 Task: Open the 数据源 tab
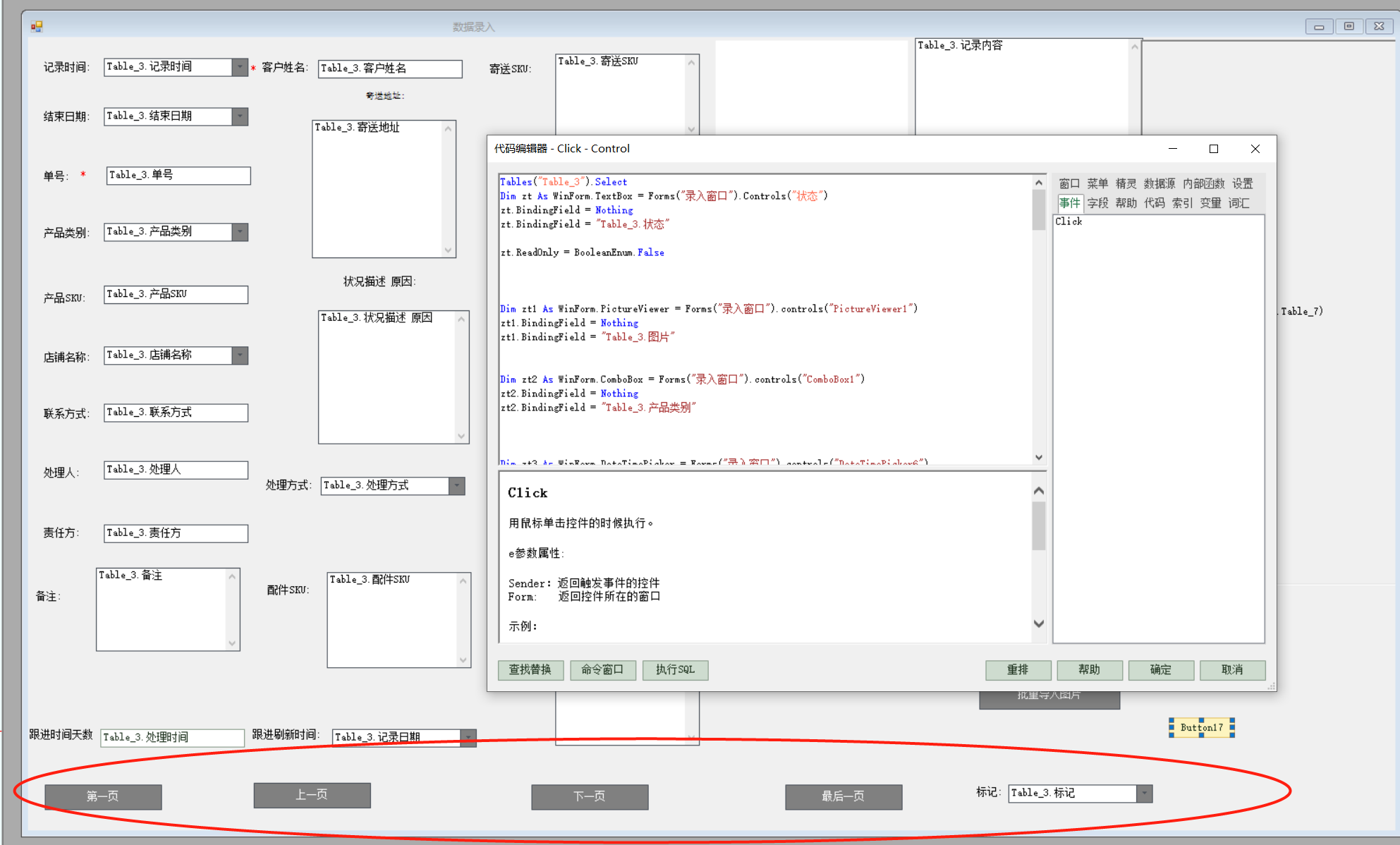pyautogui.click(x=1159, y=183)
